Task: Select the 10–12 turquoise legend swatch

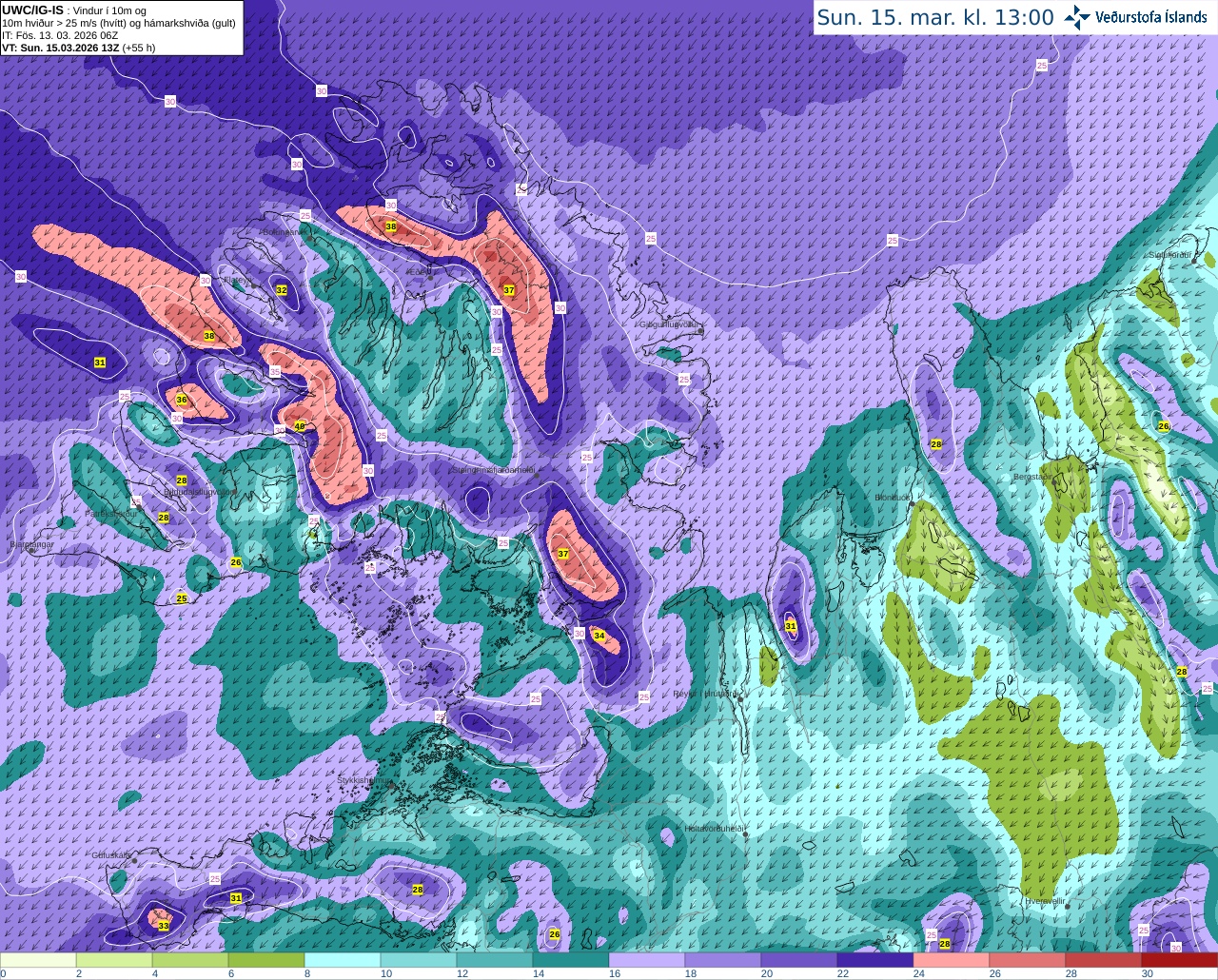Action: (419, 960)
